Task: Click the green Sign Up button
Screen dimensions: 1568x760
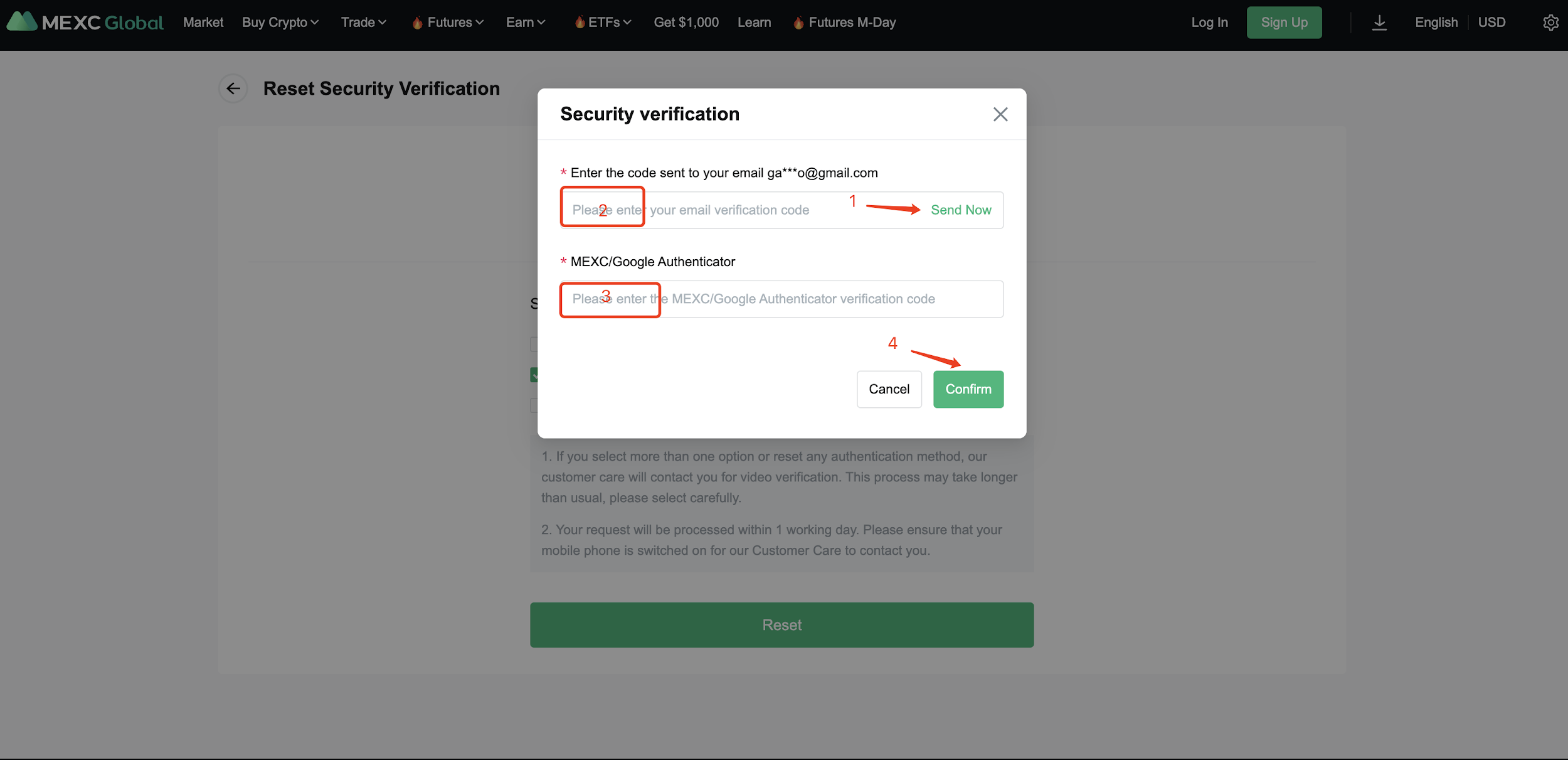Action: coord(1284,23)
